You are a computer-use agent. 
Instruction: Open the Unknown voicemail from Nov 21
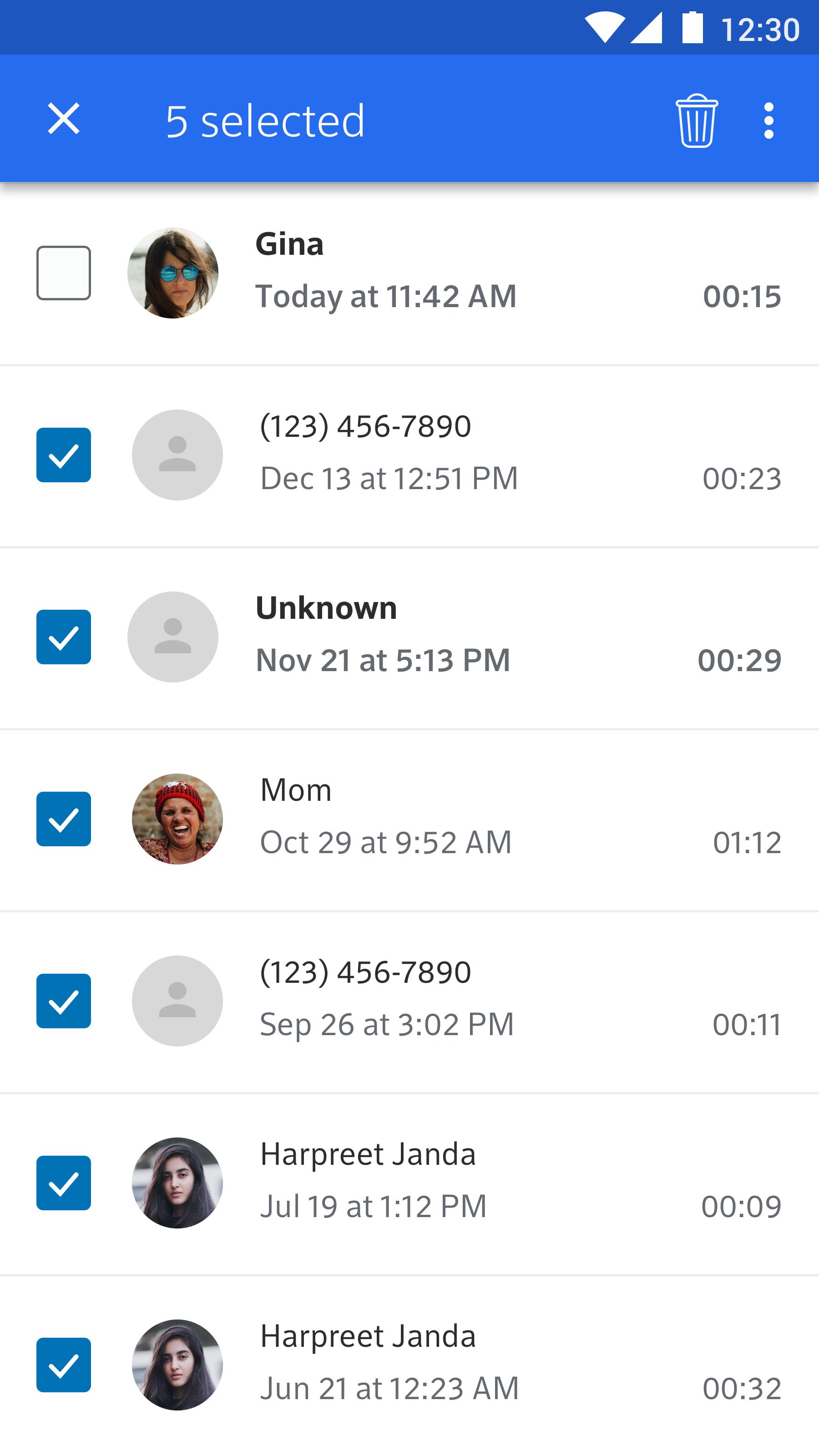(x=452, y=637)
